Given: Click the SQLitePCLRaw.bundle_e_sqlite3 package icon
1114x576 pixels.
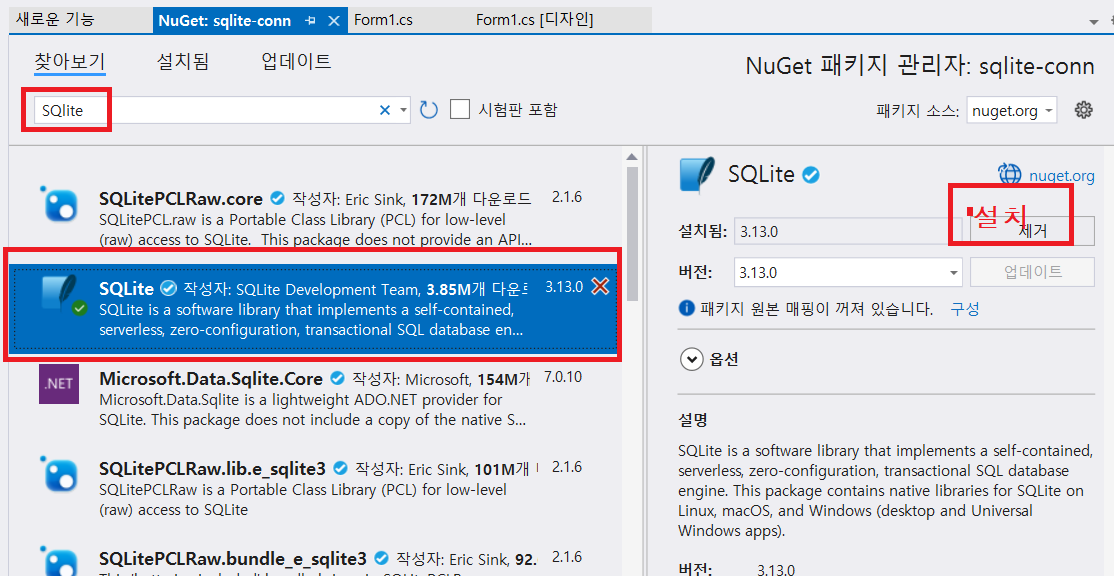Looking at the screenshot, I should click(x=60, y=561).
